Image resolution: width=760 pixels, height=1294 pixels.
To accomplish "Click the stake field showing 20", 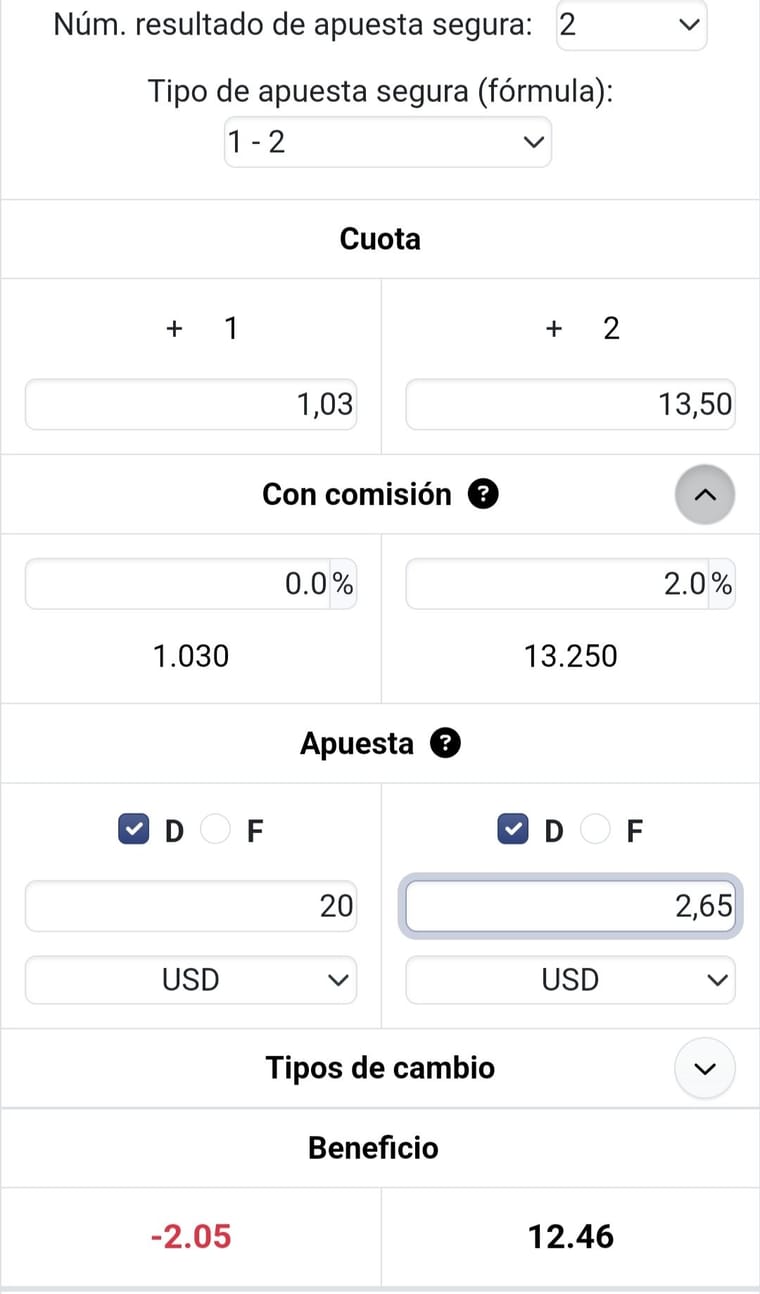I will 190,906.
